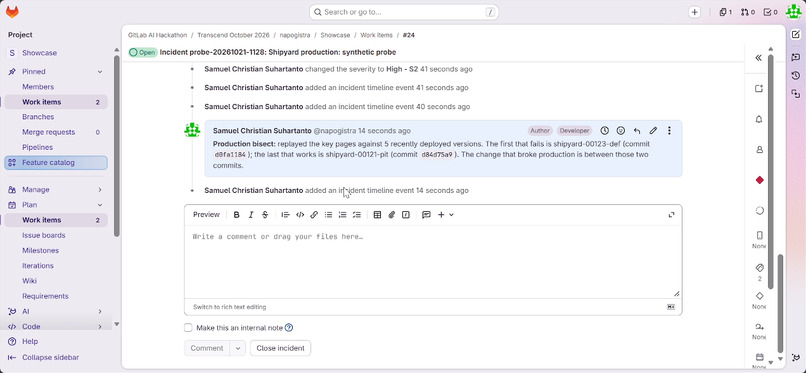The height and width of the screenshot is (373, 806).
Task: Add a bullet list
Action: (x=328, y=215)
